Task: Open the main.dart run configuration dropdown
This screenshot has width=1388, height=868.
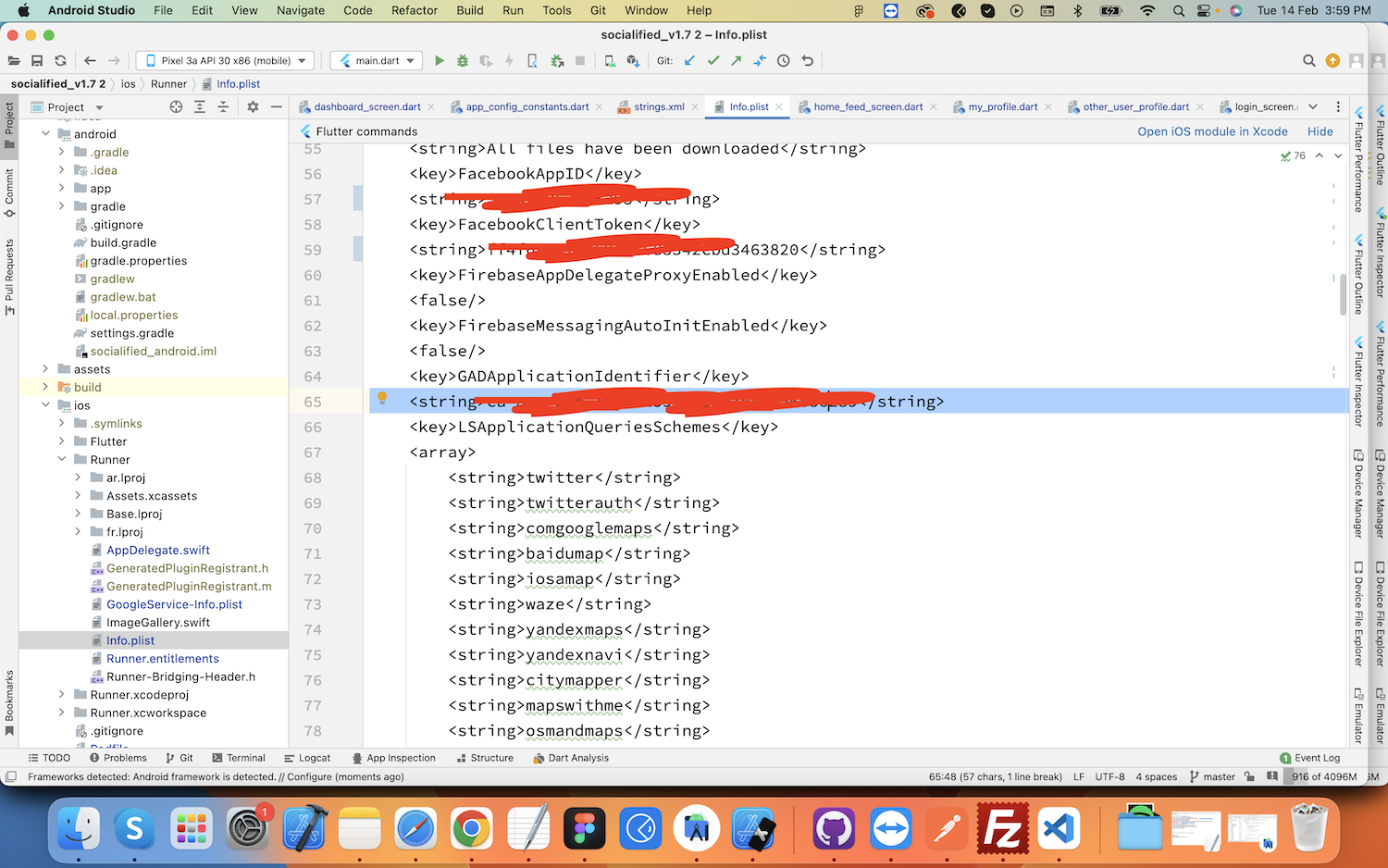Action: (377, 61)
